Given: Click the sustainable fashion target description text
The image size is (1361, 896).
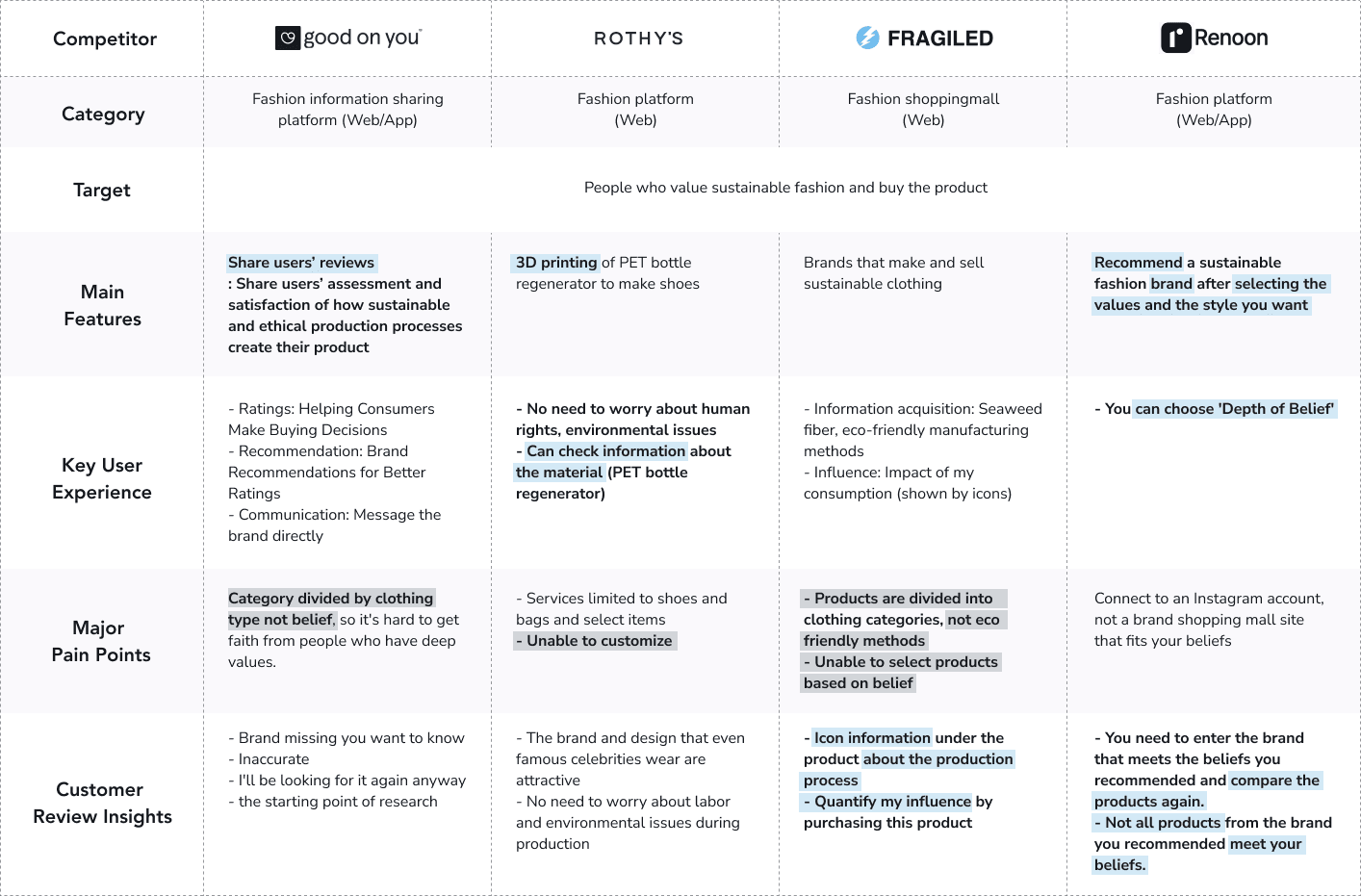Looking at the screenshot, I should pos(785,188).
